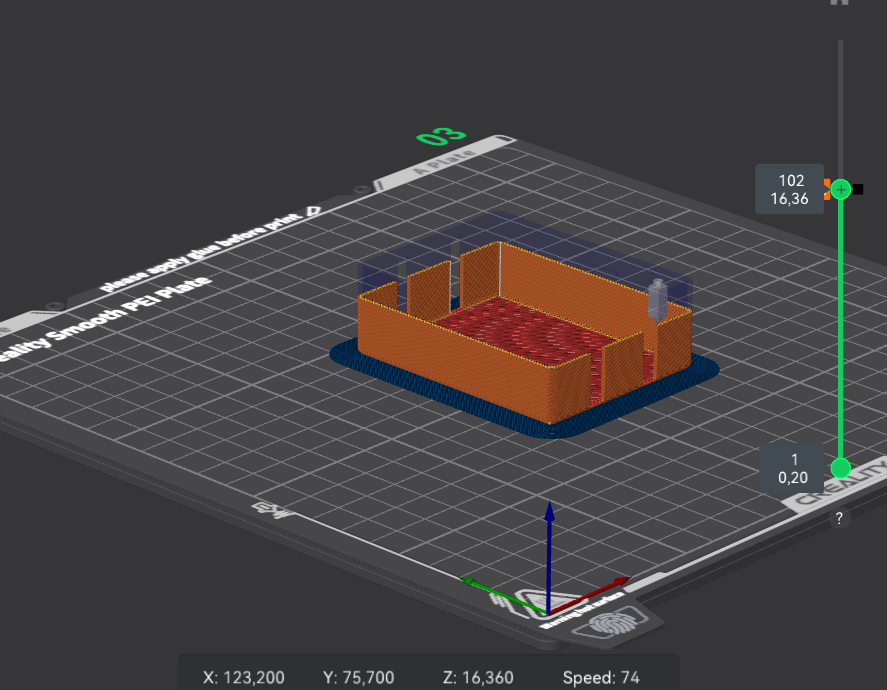Click the "Y: 75,700" position readout

(x=359, y=677)
